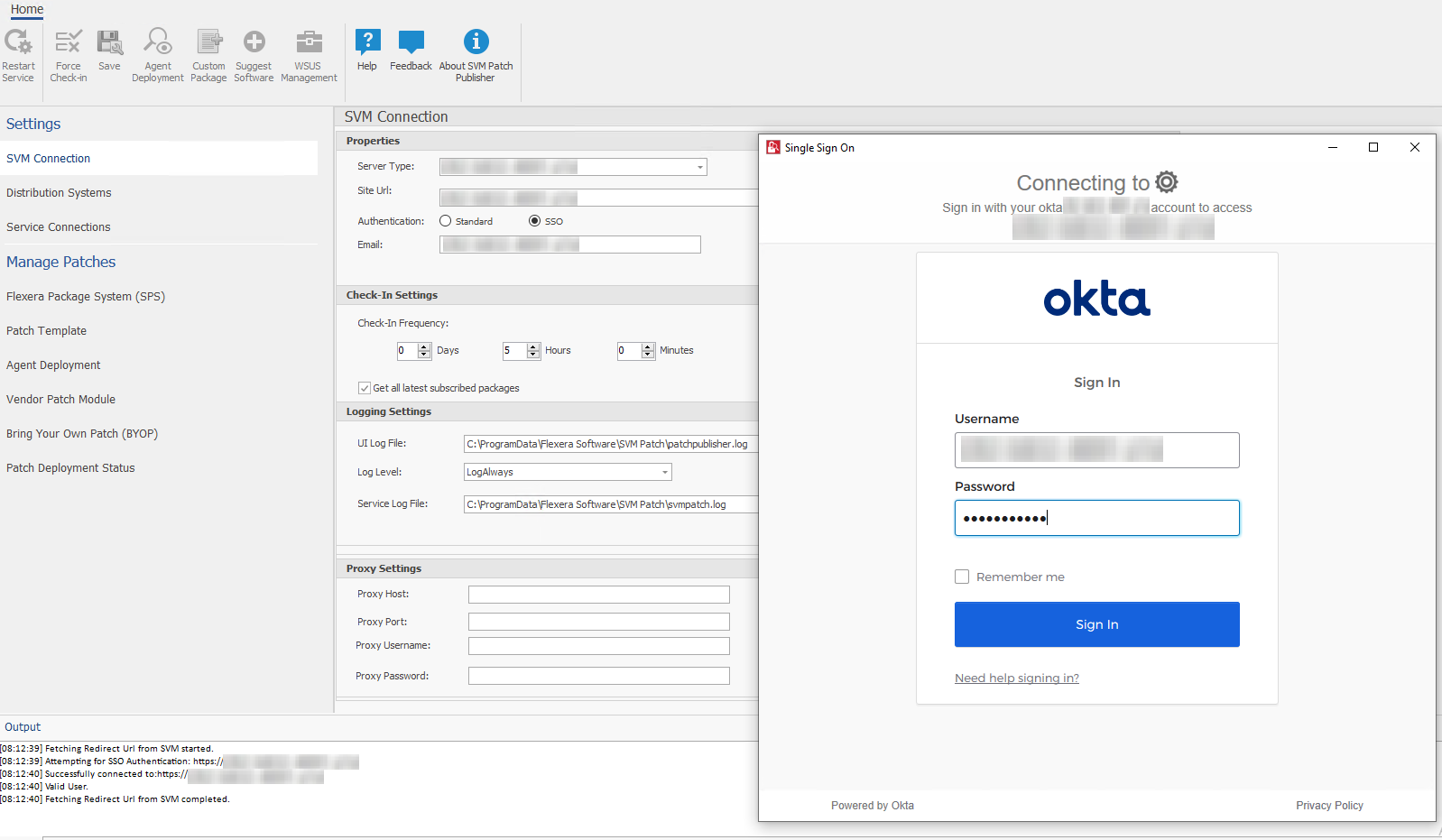Check the Remember me box

[x=962, y=577]
